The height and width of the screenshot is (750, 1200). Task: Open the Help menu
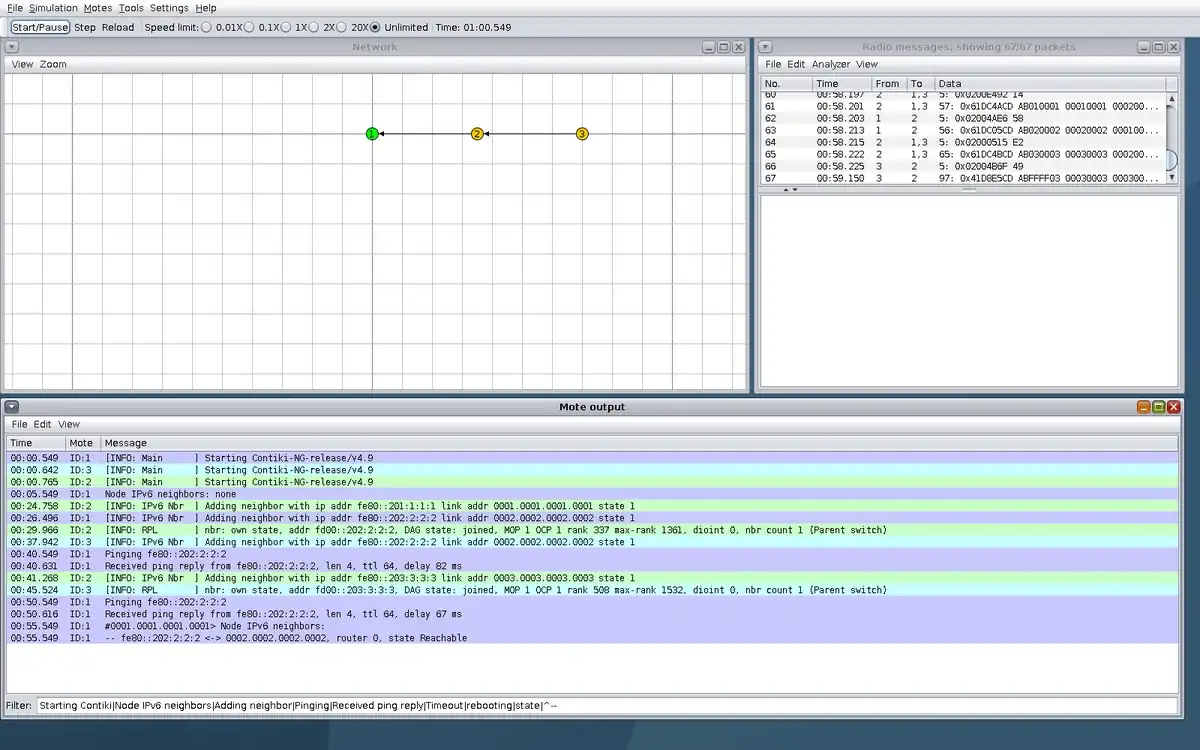pyautogui.click(x=206, y=8)
